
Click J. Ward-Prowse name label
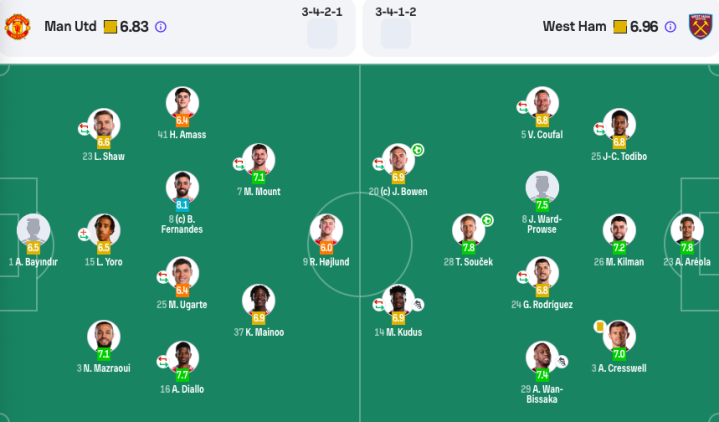(542, 224)
